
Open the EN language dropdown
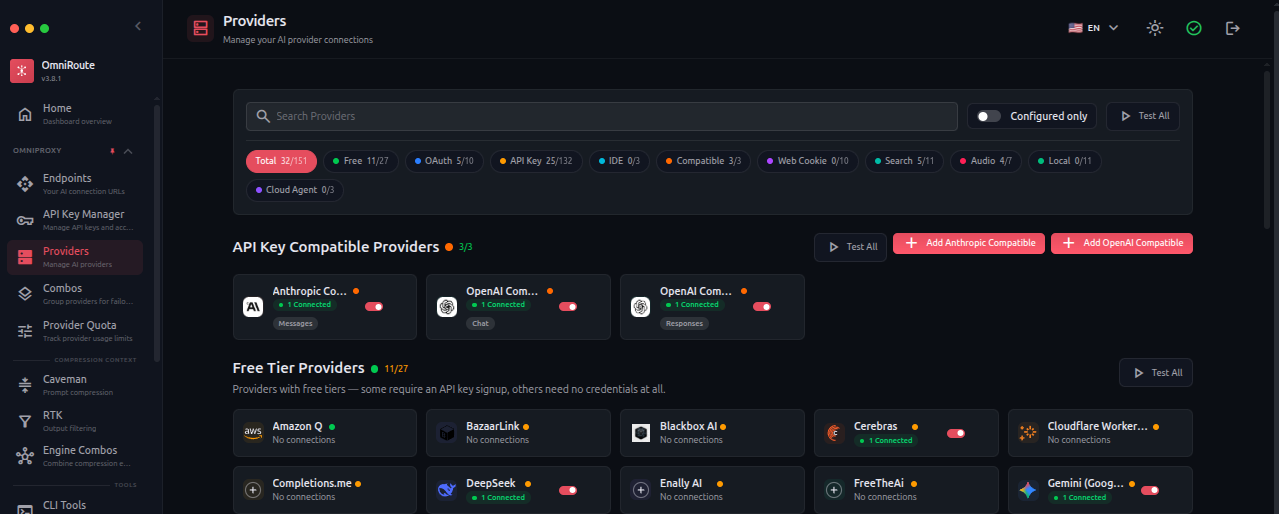(x=1093, y=28)
